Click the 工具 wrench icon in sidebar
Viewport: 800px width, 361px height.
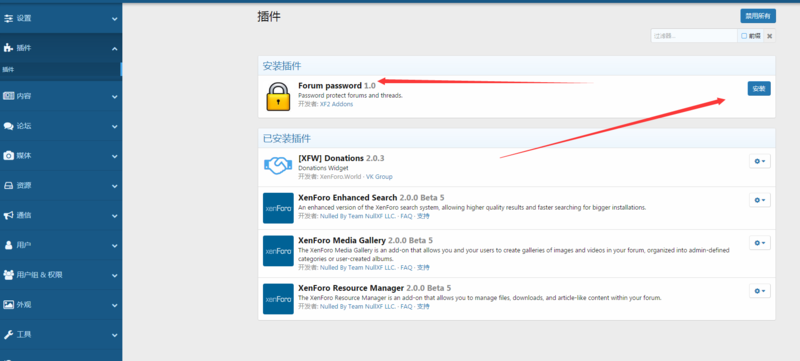click(8, 334)
